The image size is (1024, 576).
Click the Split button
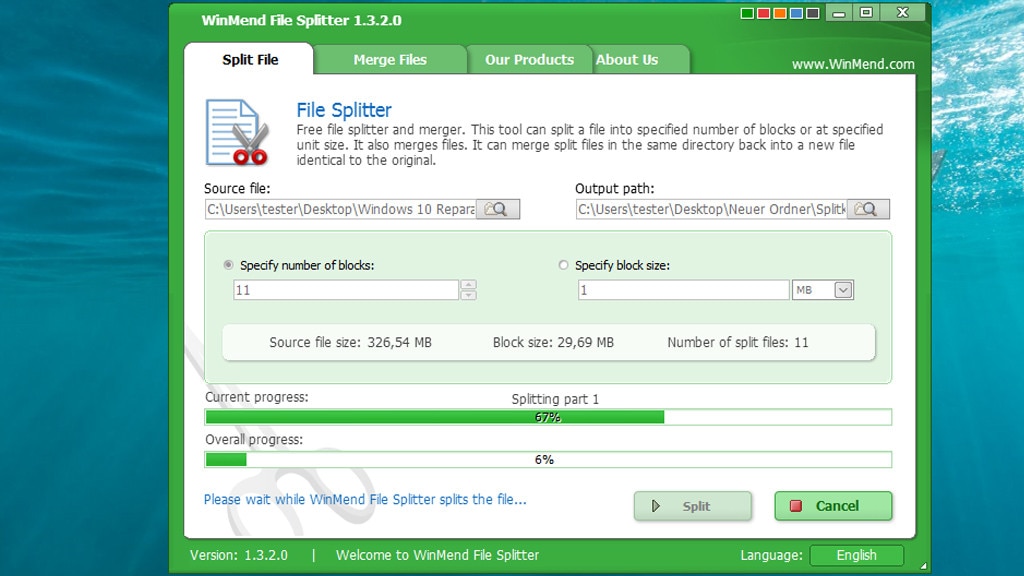[692, 506]
